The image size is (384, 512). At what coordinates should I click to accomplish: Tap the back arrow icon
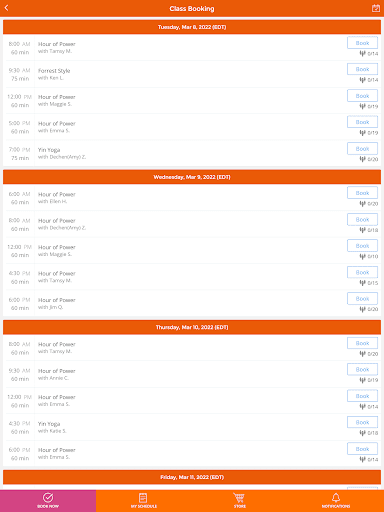(x=6, y=8)
